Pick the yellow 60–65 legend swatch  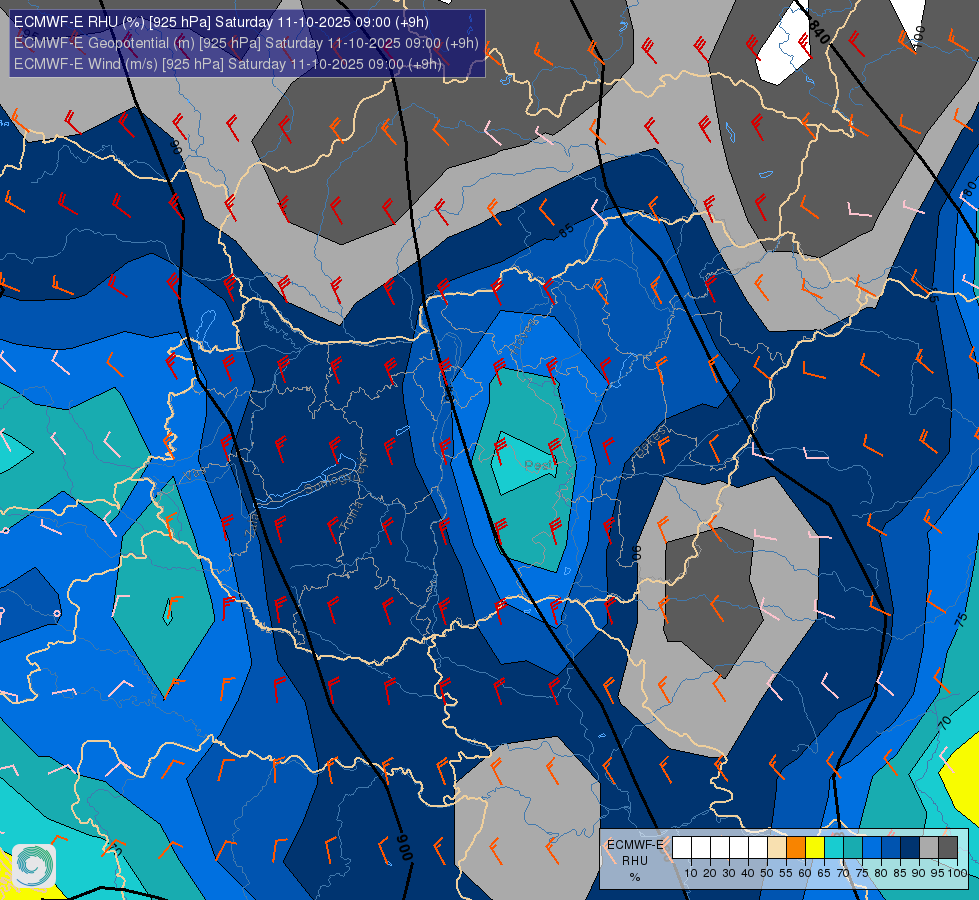(x=815, y=847)
